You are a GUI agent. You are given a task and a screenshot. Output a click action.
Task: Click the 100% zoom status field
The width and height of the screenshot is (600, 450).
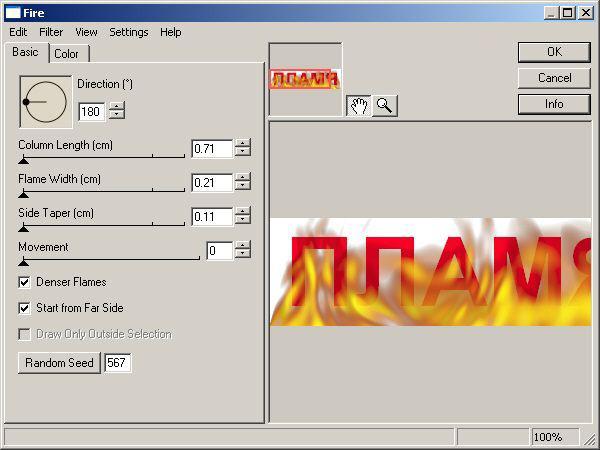[x=555, y=437]
